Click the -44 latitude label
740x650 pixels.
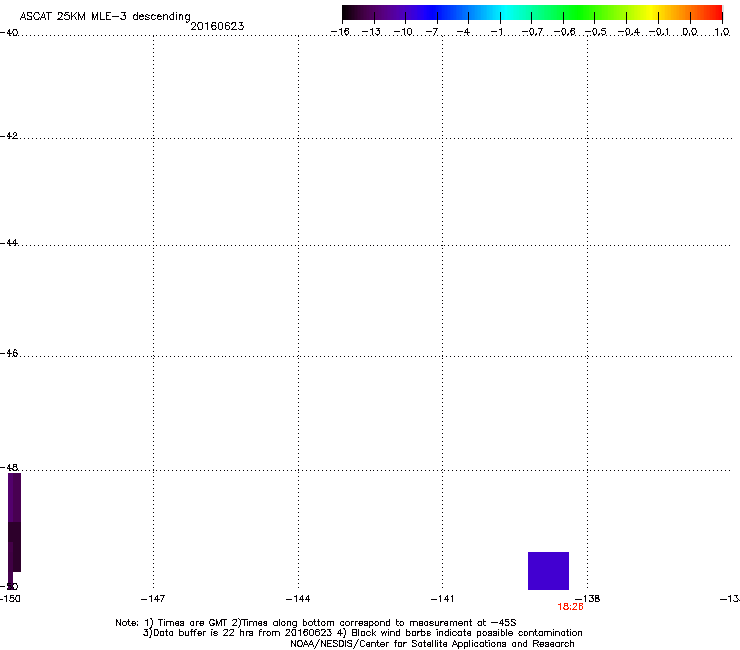[9, 243]
